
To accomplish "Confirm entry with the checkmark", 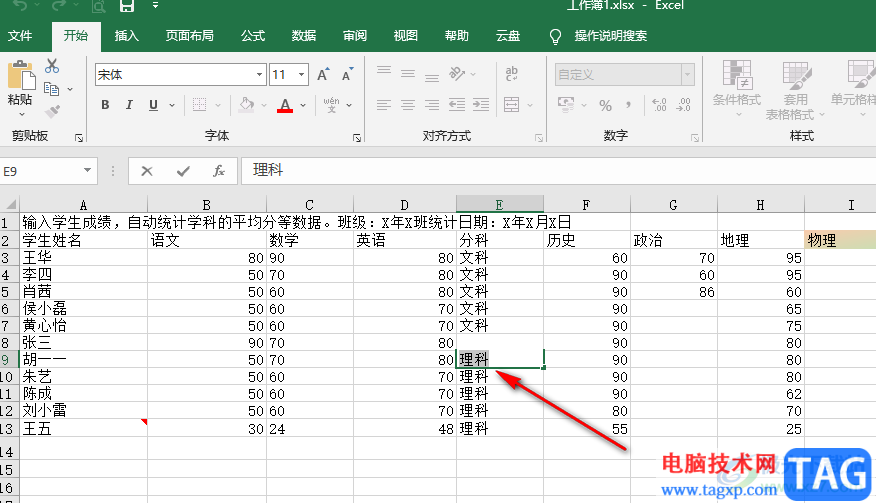I will pyautogui.click(x=183, y=171).
